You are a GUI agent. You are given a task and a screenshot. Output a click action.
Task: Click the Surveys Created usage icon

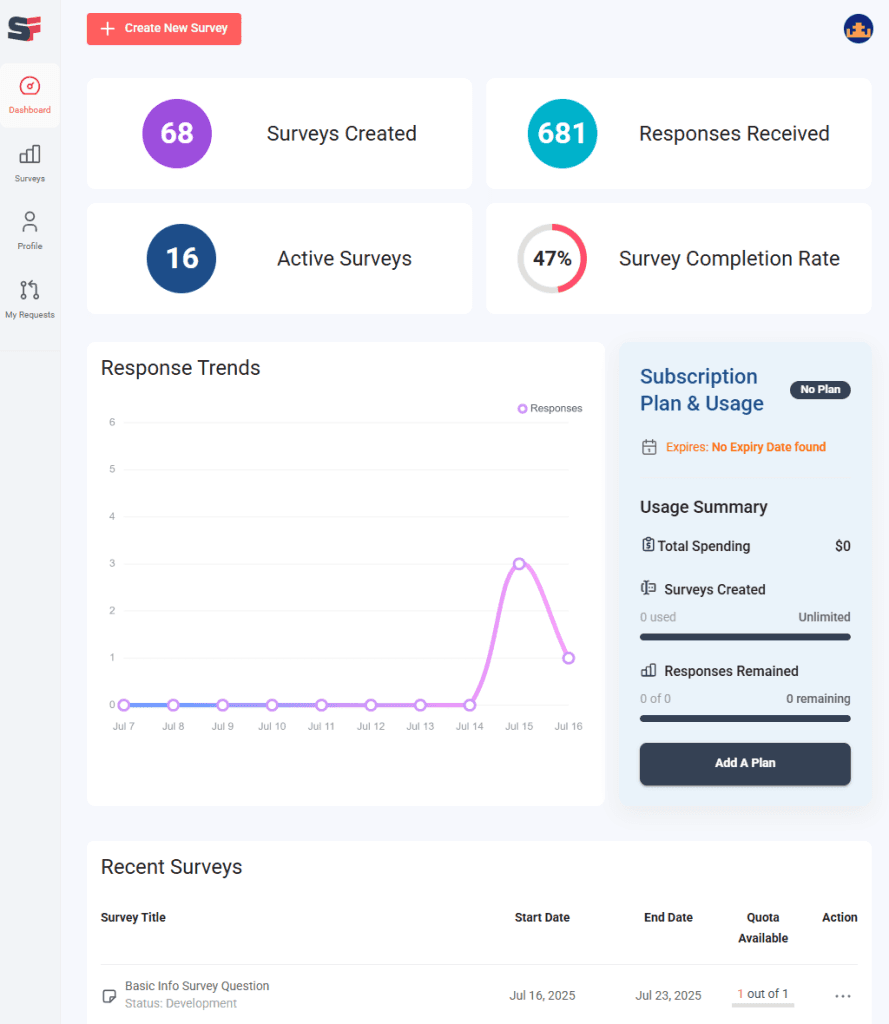pos(648,588)
